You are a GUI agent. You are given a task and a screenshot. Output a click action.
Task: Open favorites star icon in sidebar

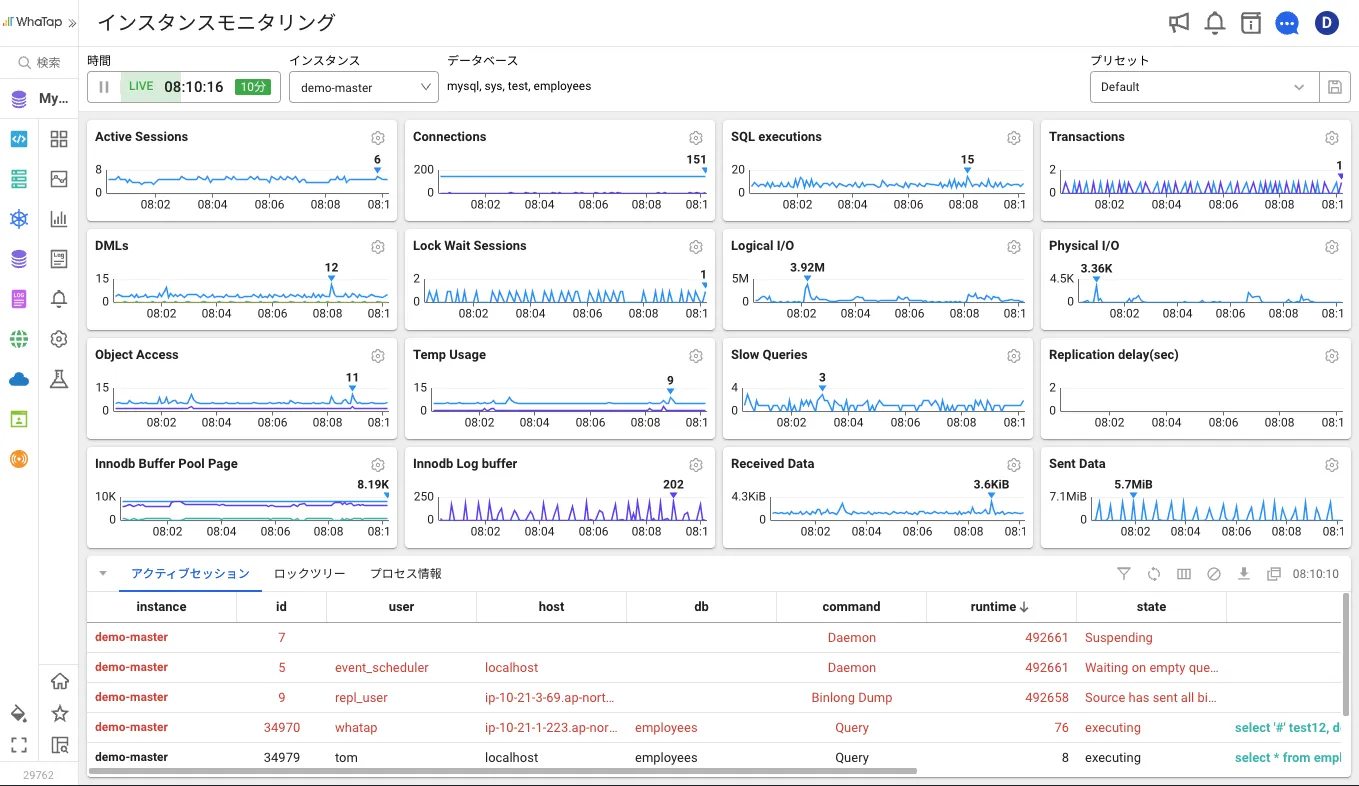coord(60,714)
